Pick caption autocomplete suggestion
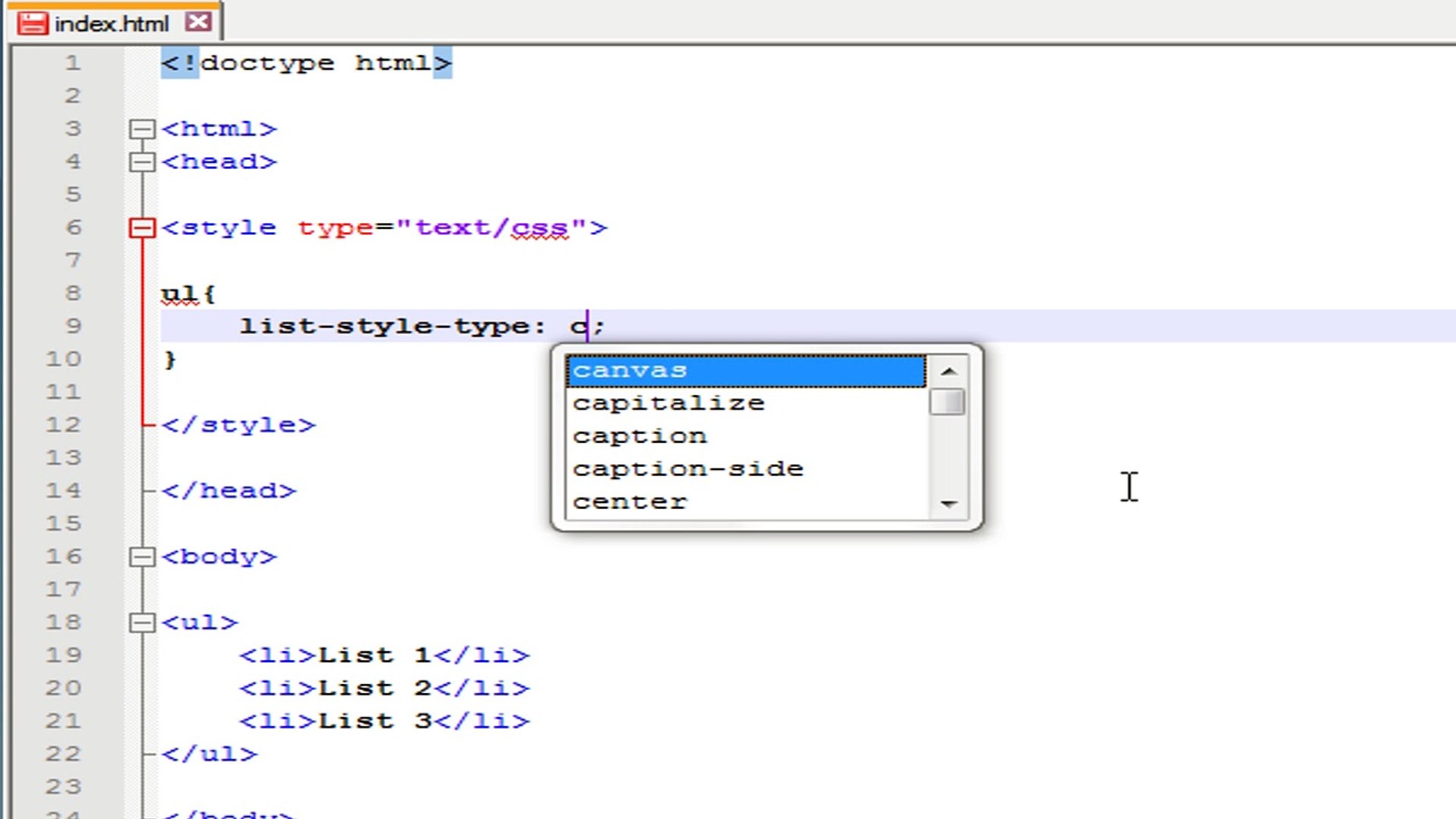 point(639,437)
